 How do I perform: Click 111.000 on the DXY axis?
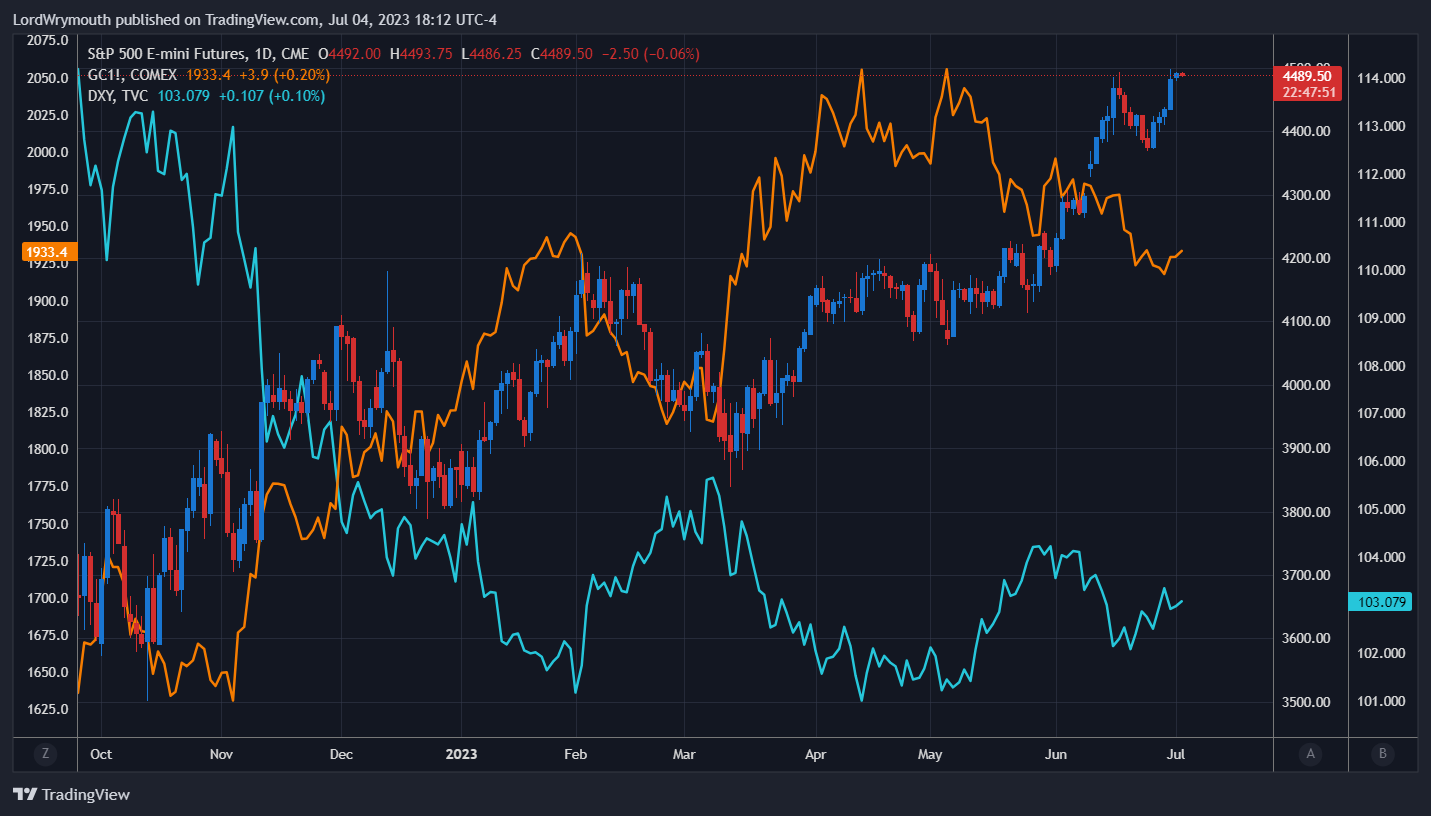click(x=1381, y=222)
